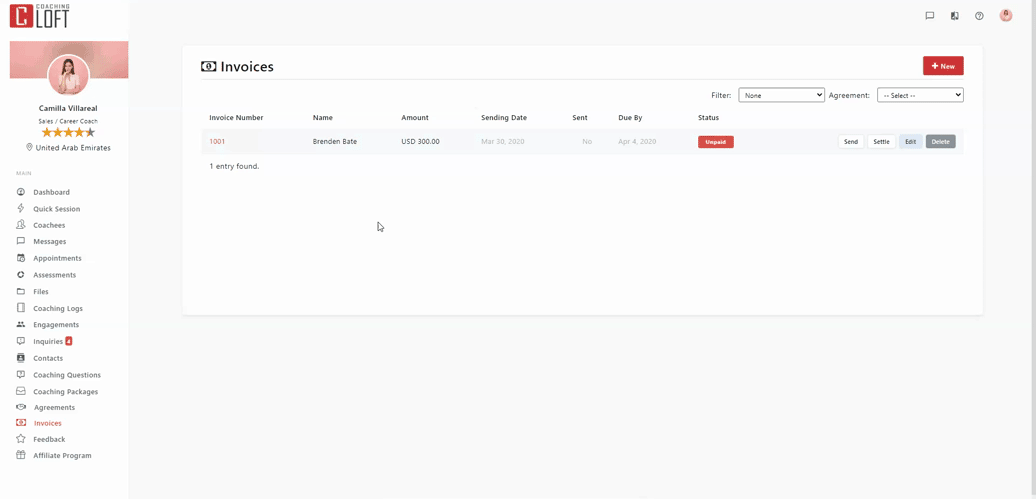Click the Coaching Logs notebook icon

(x=20, y=308)
